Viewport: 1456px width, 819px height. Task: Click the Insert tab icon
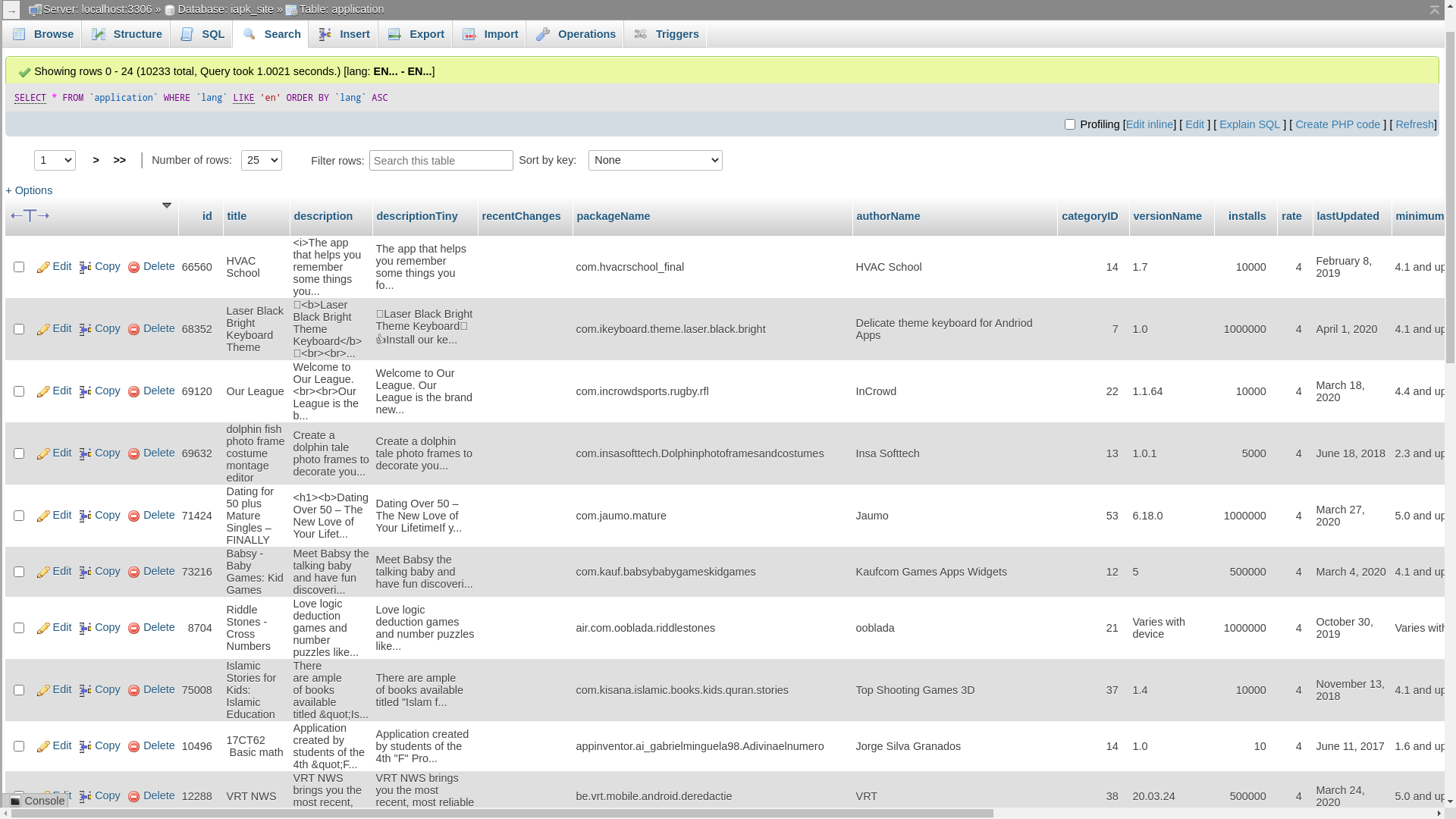point(322,34)
